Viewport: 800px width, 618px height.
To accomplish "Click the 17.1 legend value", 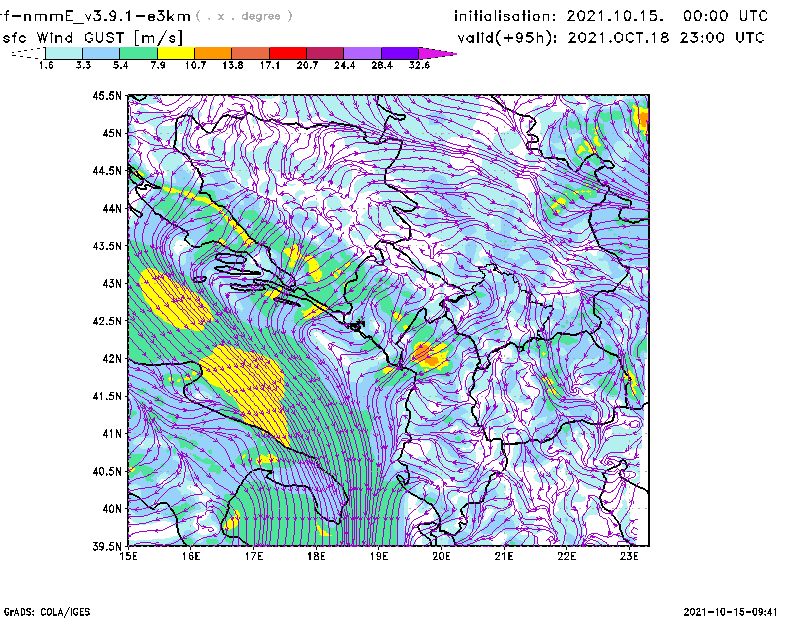I will (269, 65).
